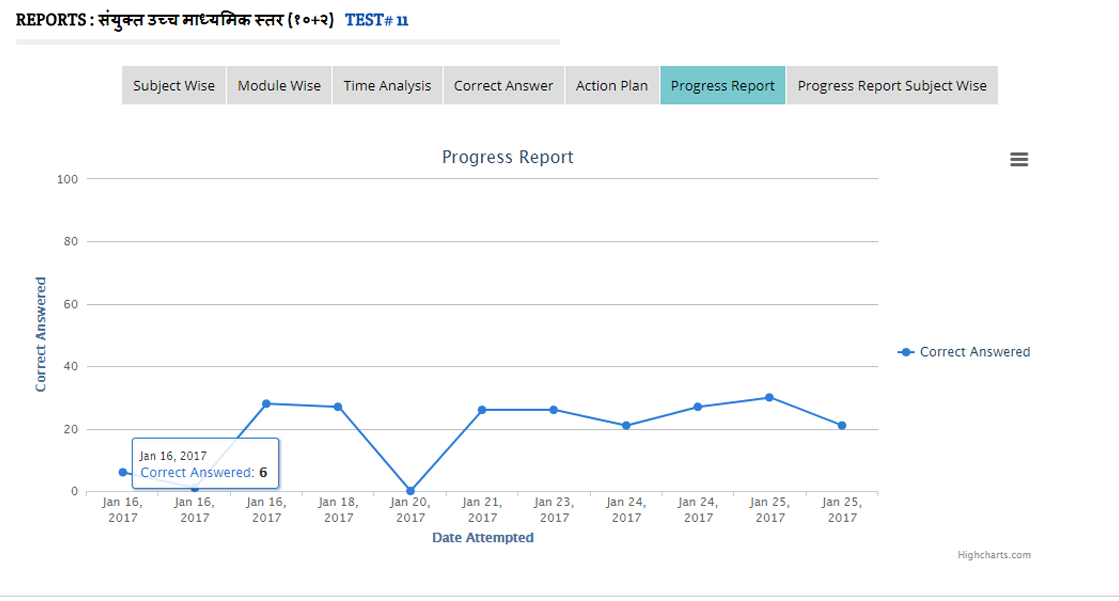Switch to the Subject Wise tab
This screenshot has width=1119, height=601.
pos(174,86)
